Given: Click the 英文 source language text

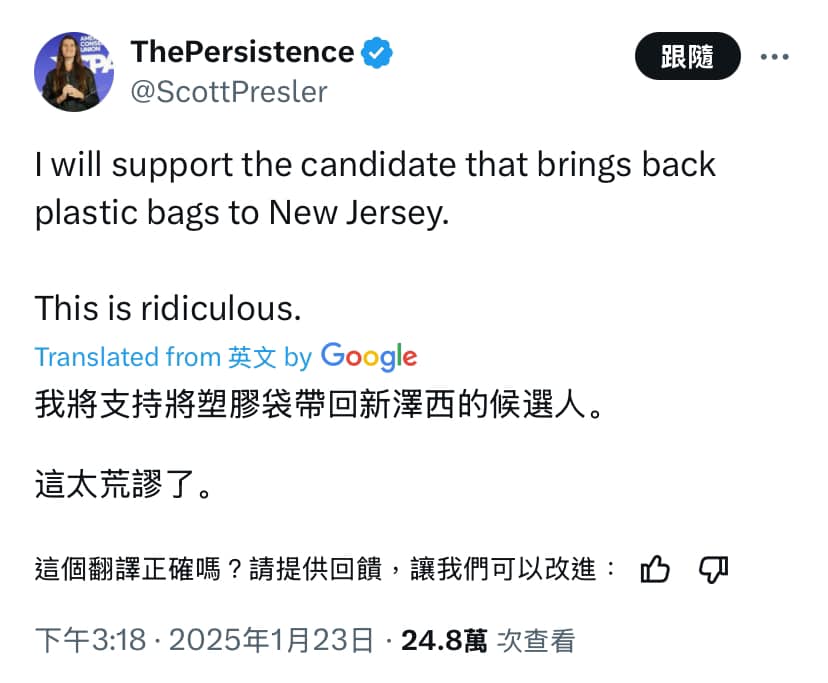Looking at the screenshot, I should coord(252,357).
